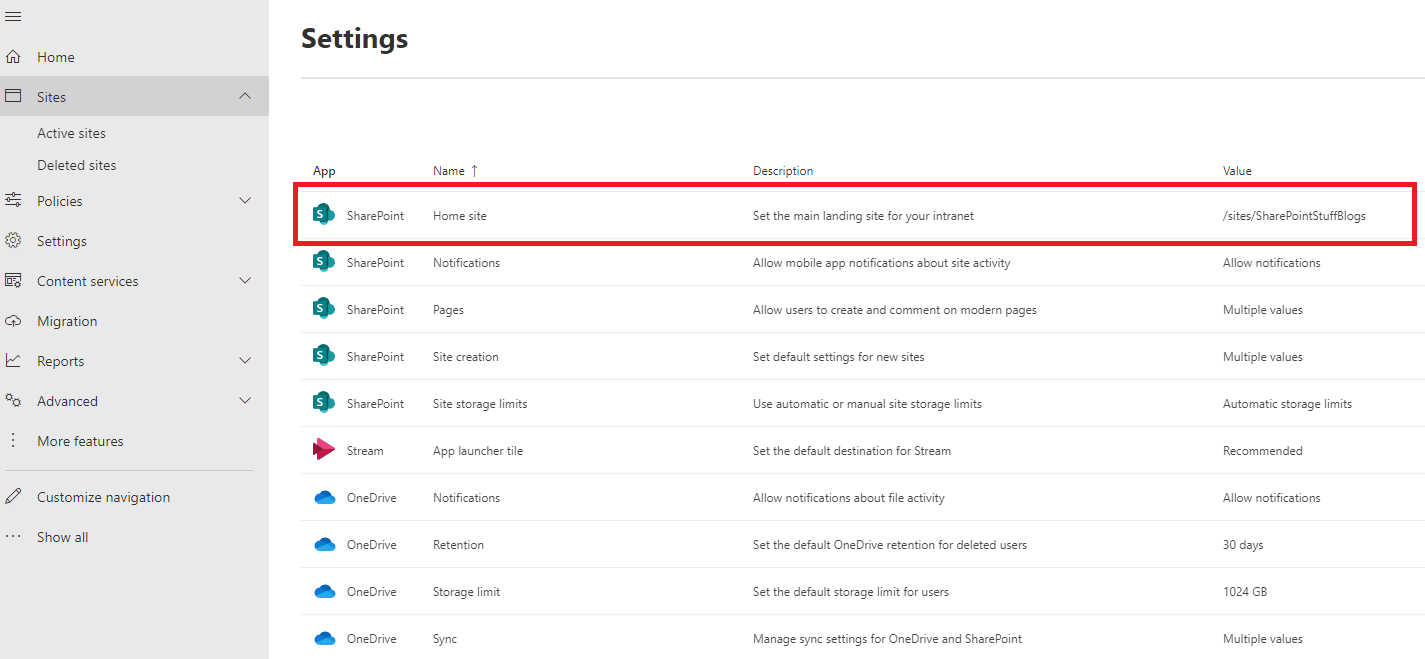Select the Policies shield icon in the sidebar

[14, 200]
